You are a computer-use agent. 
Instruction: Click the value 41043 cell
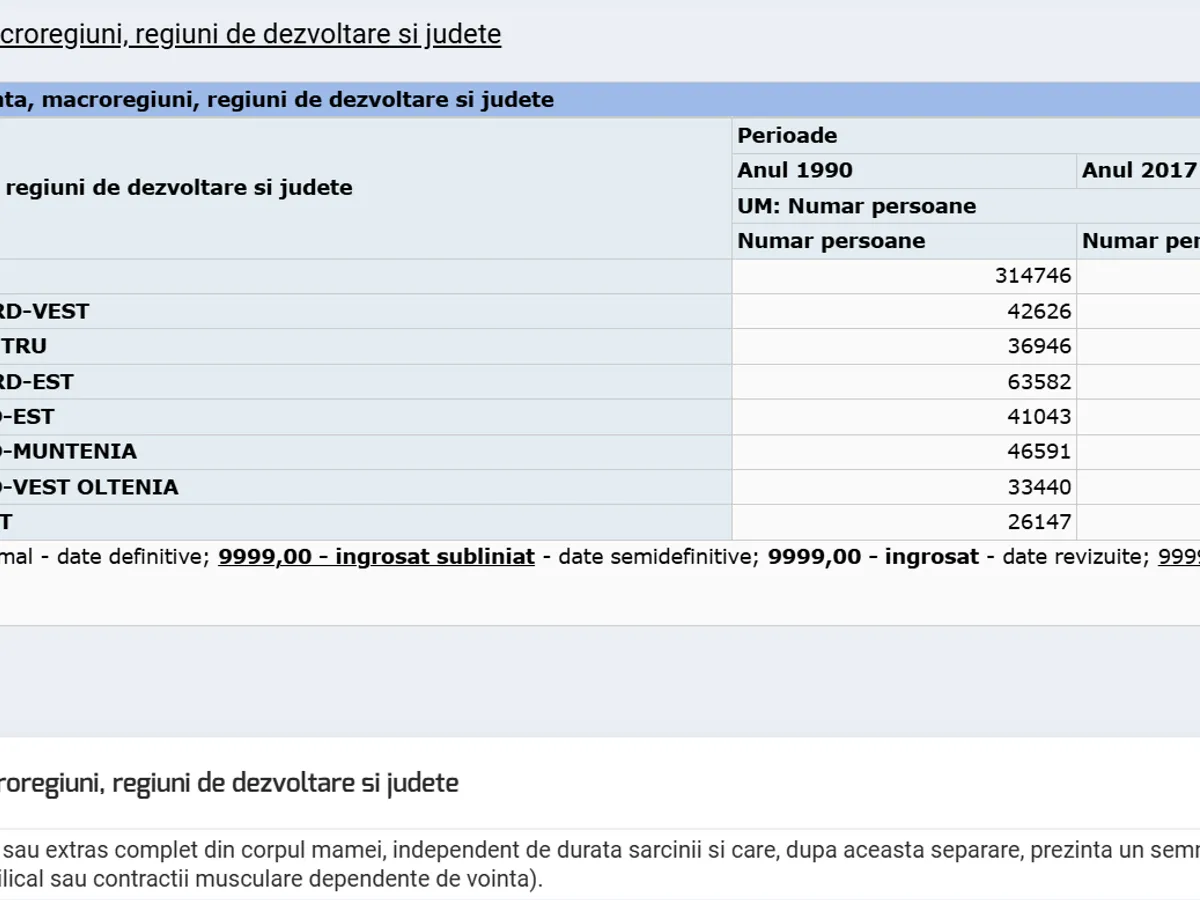1039,417
